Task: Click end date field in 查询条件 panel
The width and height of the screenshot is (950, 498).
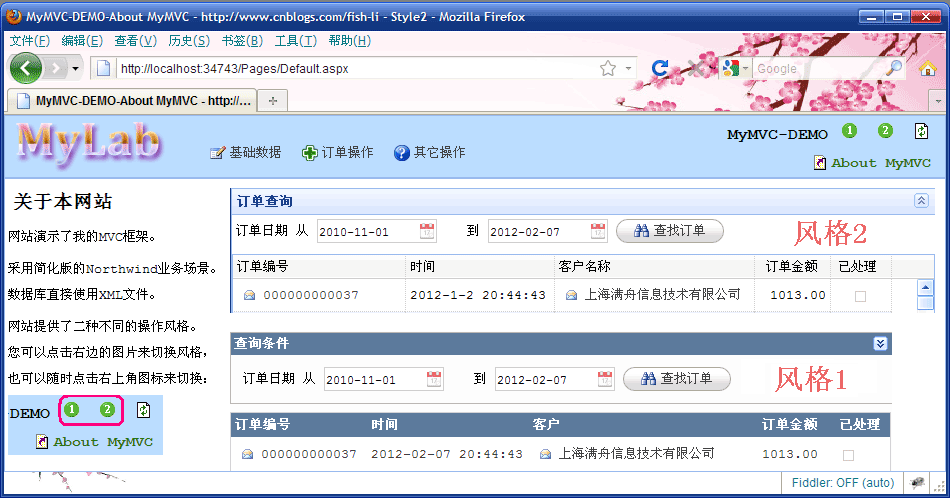Action: click(x=546, y=380)
